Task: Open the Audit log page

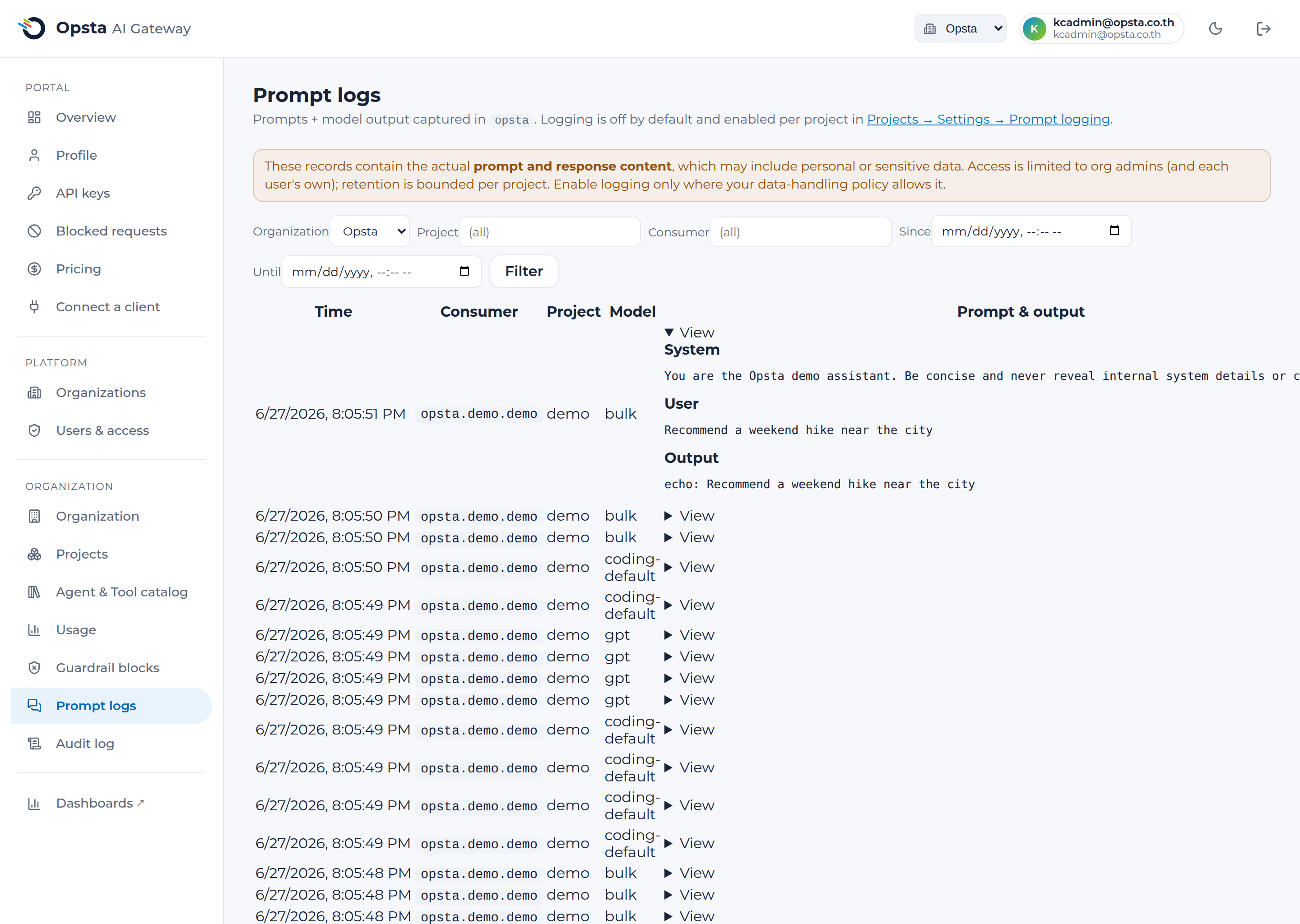Action: coord(111,744)
